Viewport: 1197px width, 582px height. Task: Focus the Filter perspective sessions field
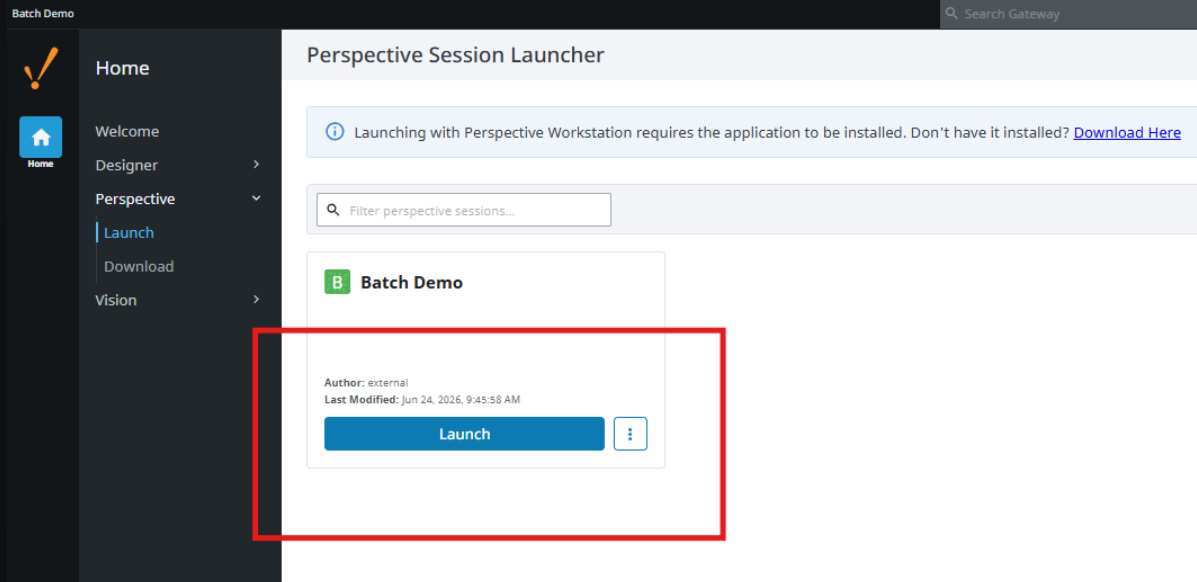[464, 210]
